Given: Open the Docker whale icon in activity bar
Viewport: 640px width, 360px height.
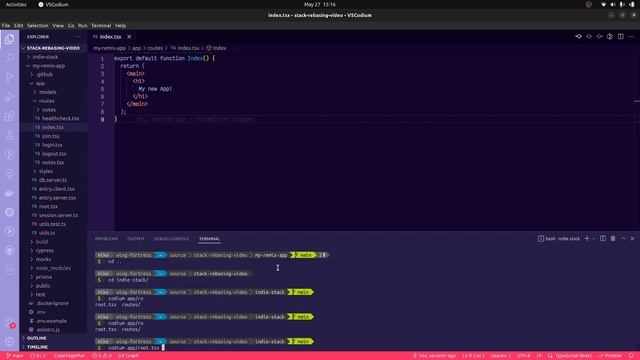Looking at the screenshot, I should (x=9, y=193).
